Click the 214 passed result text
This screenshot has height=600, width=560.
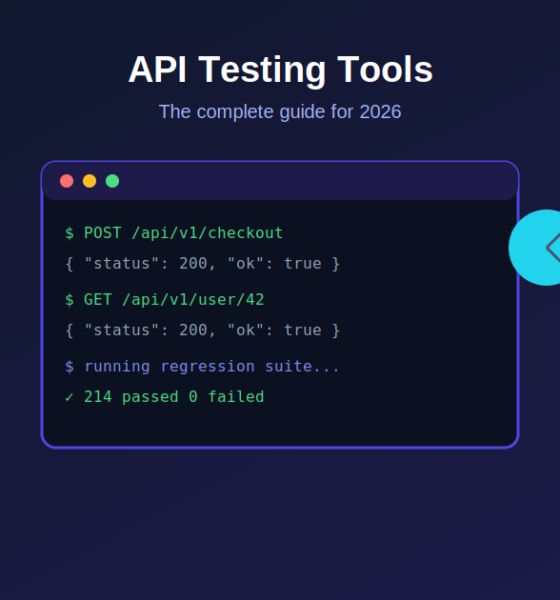click(131, 397)
